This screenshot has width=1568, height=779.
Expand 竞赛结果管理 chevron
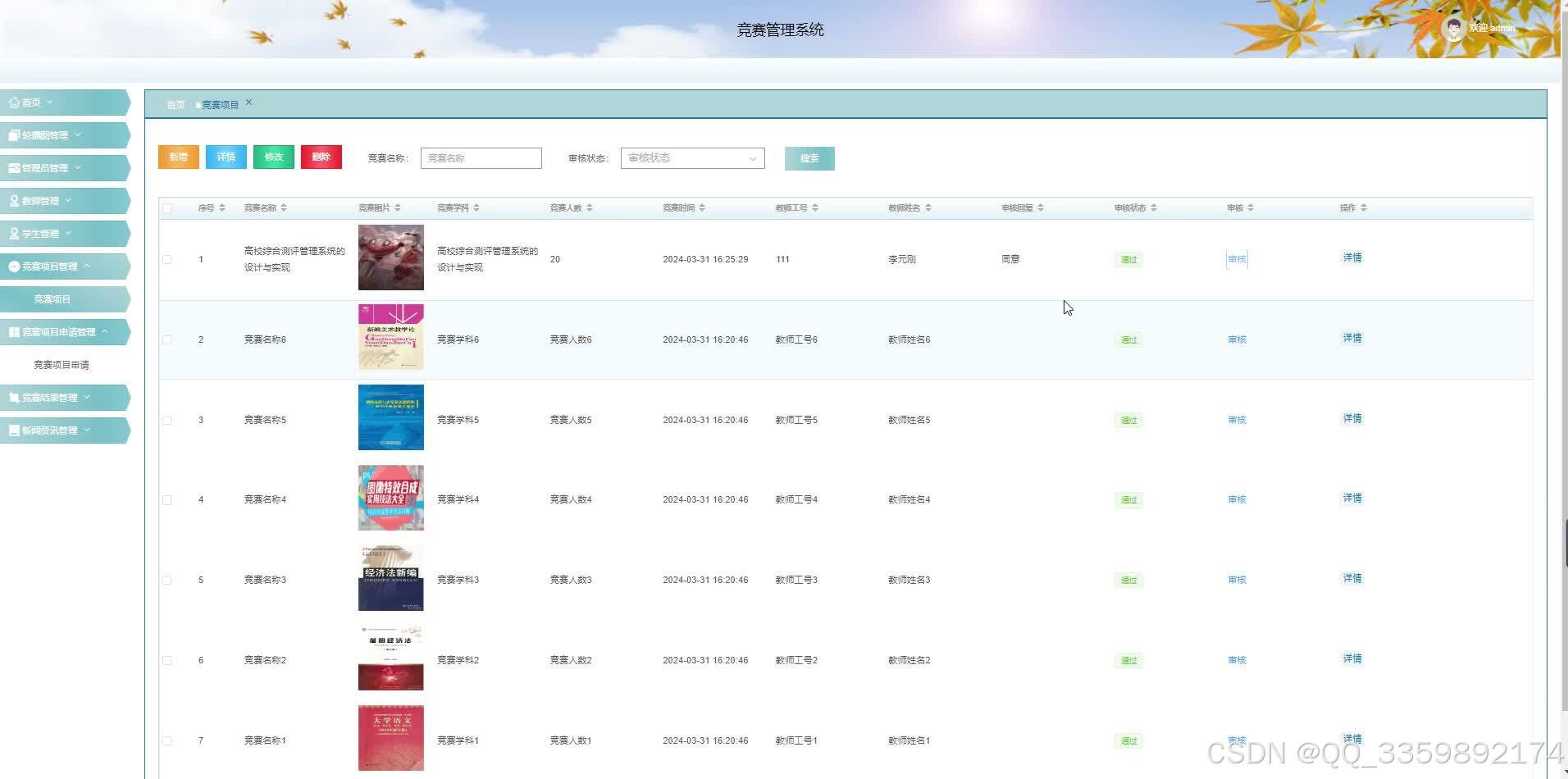[87, 398]
